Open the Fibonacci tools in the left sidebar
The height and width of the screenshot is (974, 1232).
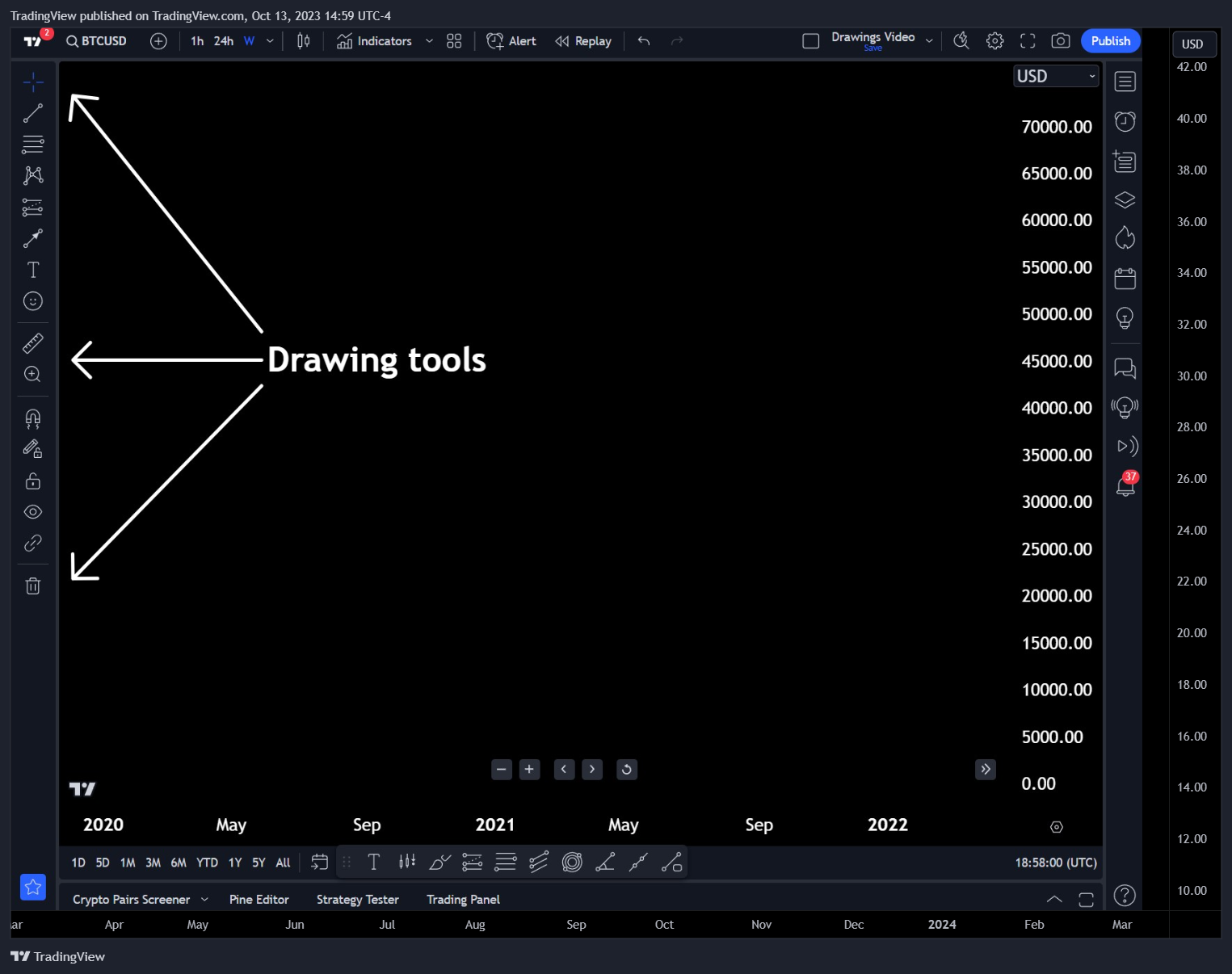tap(33, 145)
